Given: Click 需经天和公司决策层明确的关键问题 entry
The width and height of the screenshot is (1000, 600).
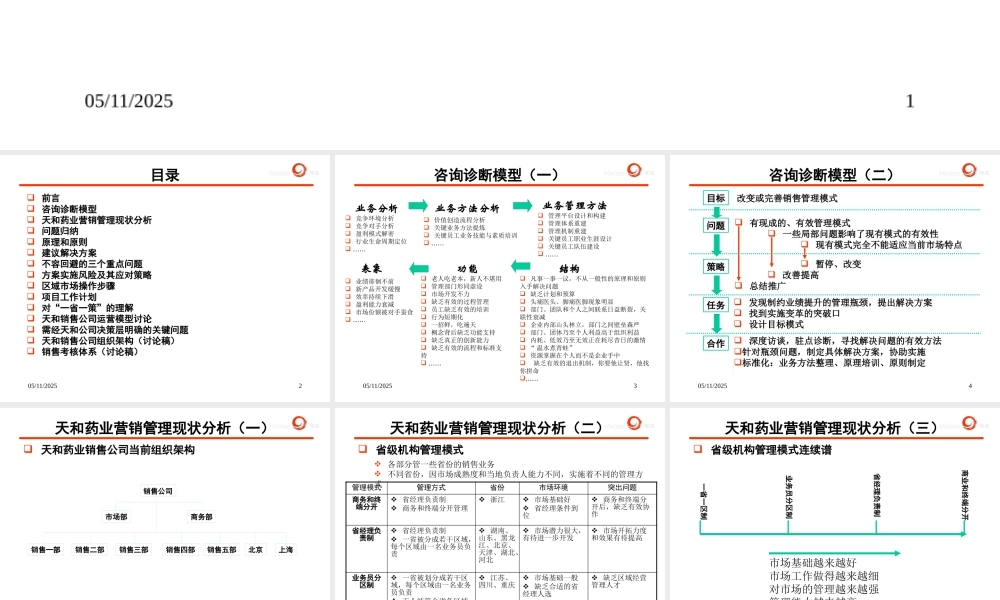Looking at the screenshot, I should coord(115,330).
